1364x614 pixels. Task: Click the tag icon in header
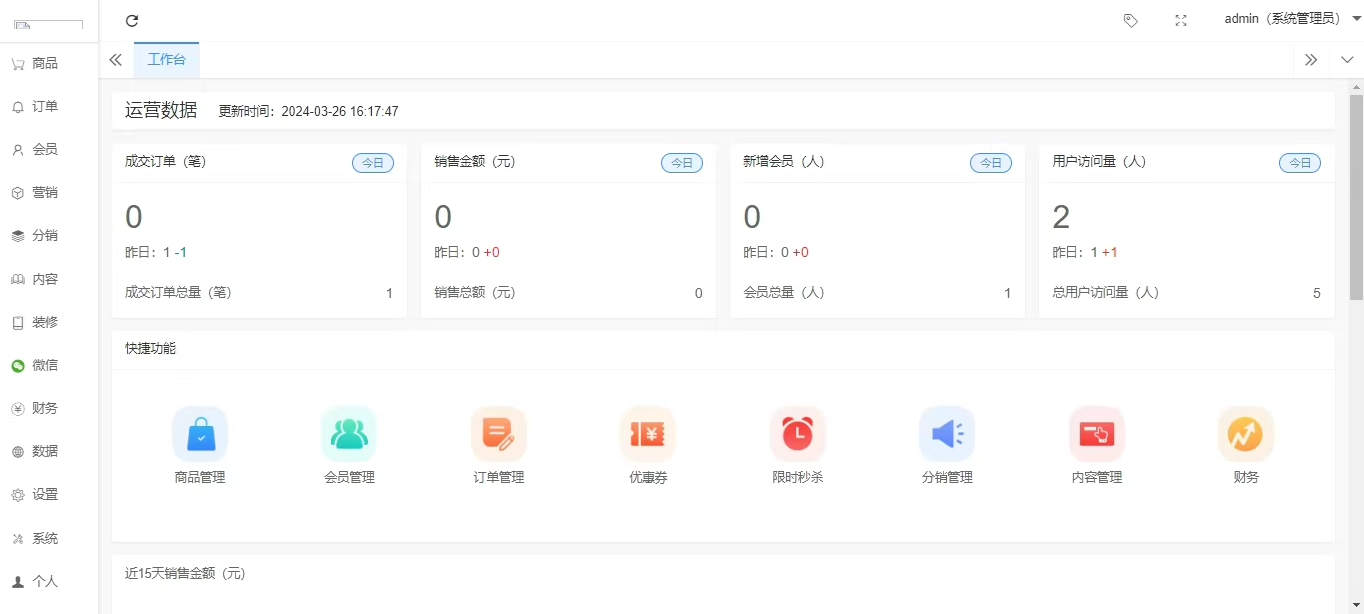1131,20
